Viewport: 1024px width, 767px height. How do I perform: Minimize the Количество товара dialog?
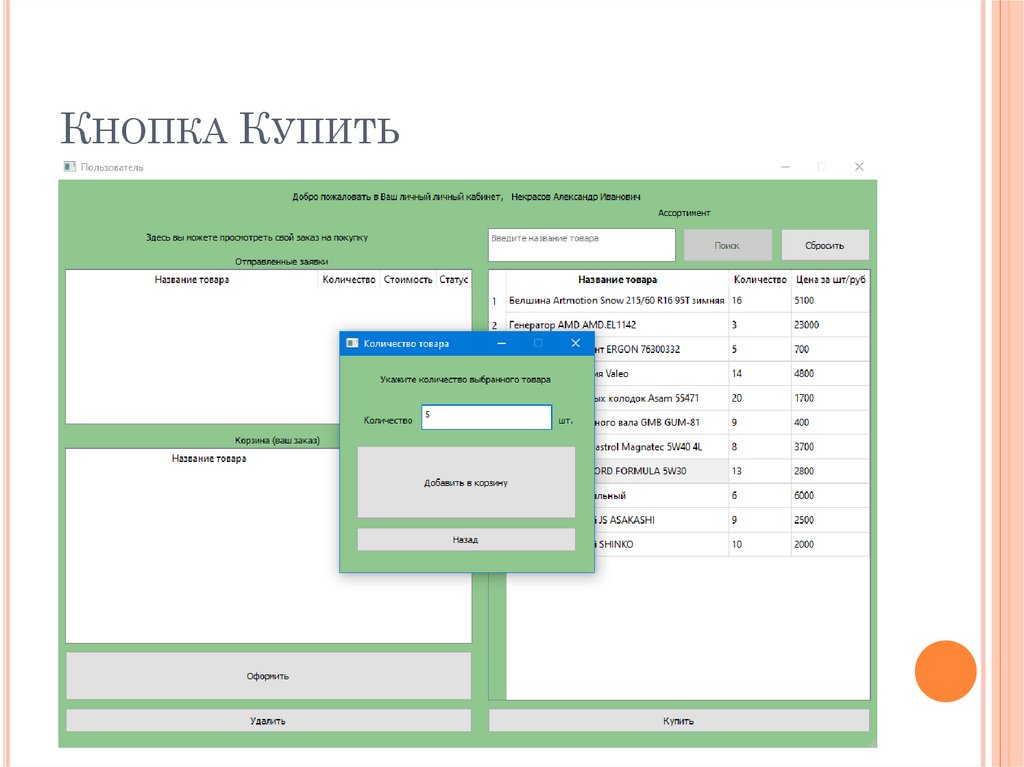[501, 343]
